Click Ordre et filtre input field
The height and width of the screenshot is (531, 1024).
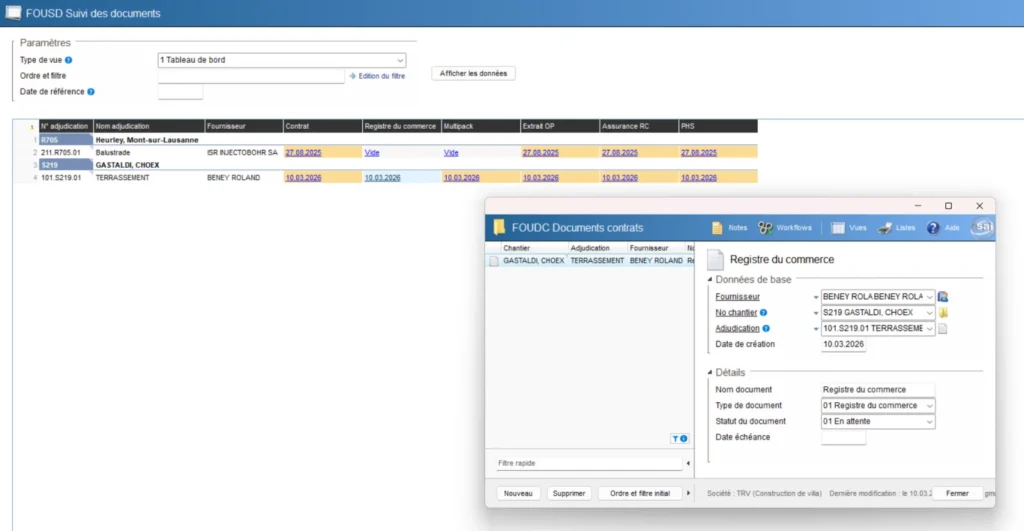point(251,76)
